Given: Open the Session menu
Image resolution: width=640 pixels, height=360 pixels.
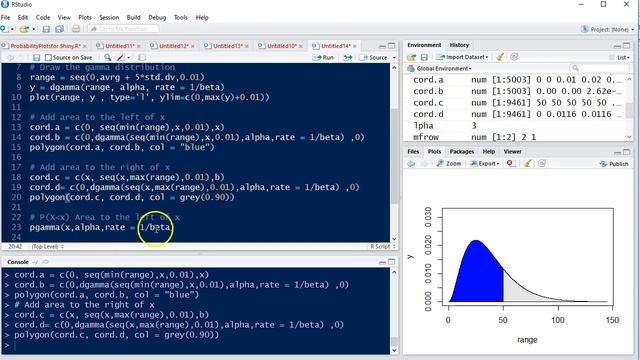Looking at the screenshot, I should click(x=109, y=18).
